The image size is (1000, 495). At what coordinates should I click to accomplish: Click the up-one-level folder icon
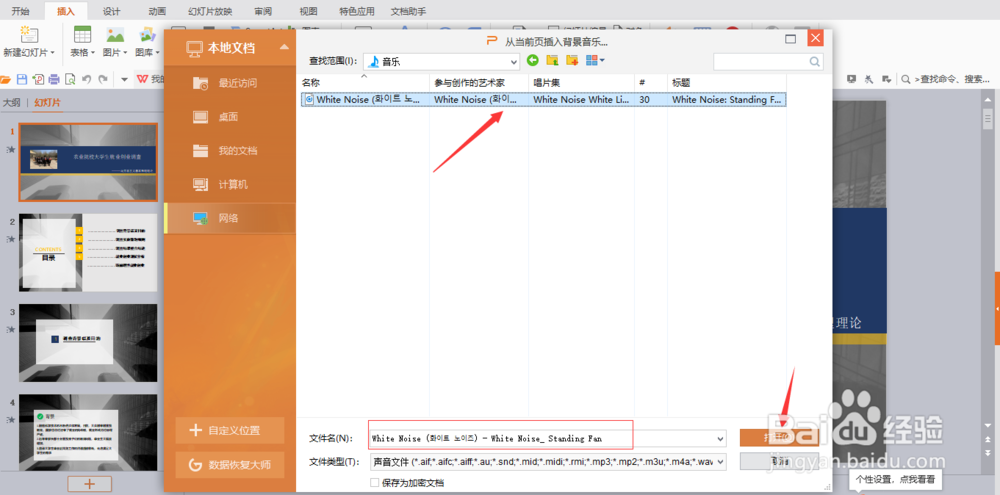point(552,61)
